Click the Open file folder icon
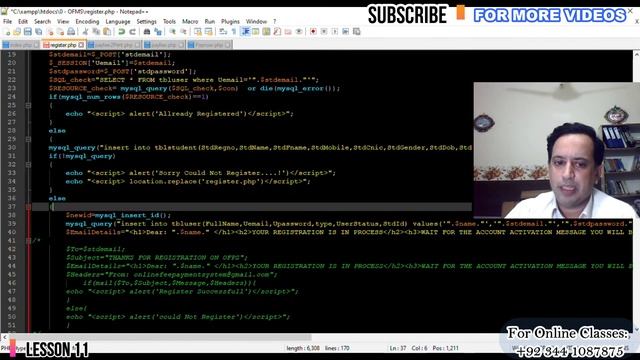The width and height of the screenshot is (640, 360). pos(17,31)
